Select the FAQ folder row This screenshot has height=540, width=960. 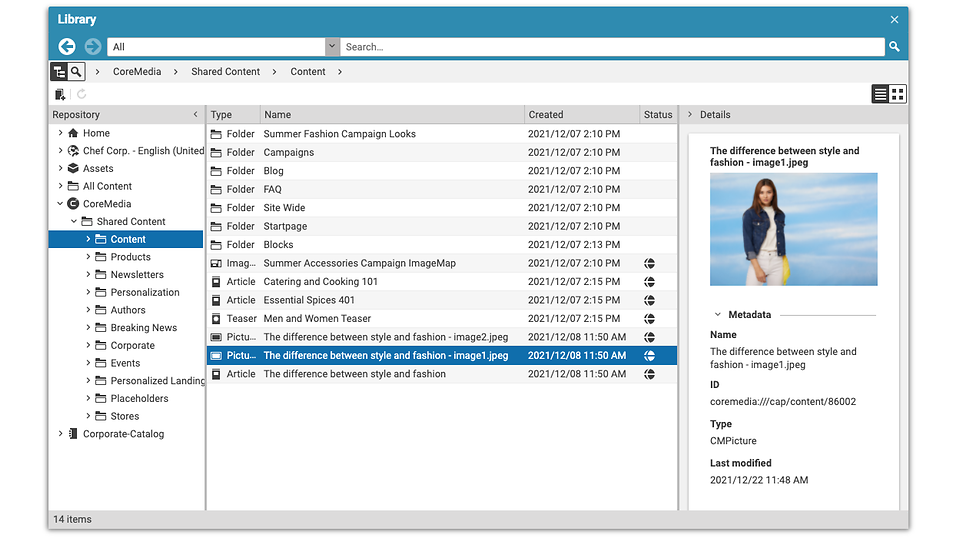click(442, 189)
